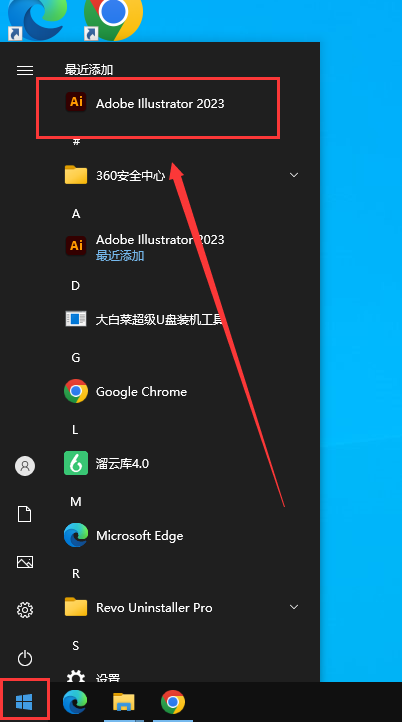This screenshot has height=722, width=402.
Task: Open the user account icon
Action: click(x=25, y=466)
